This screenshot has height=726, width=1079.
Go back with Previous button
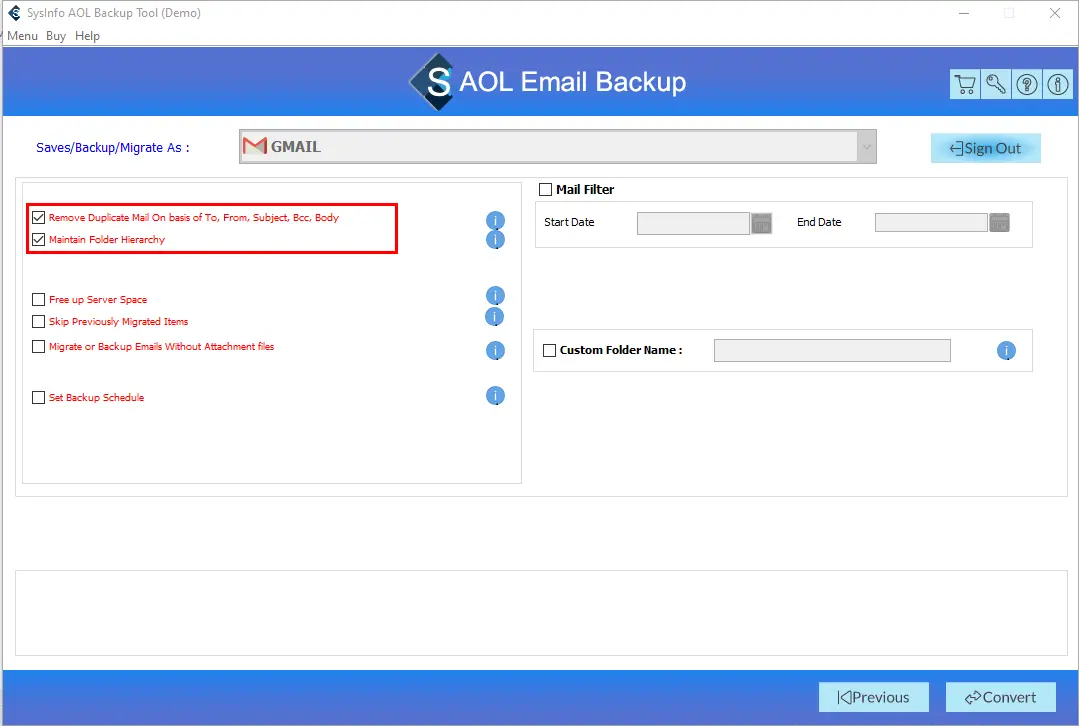(x=873, y=697)
